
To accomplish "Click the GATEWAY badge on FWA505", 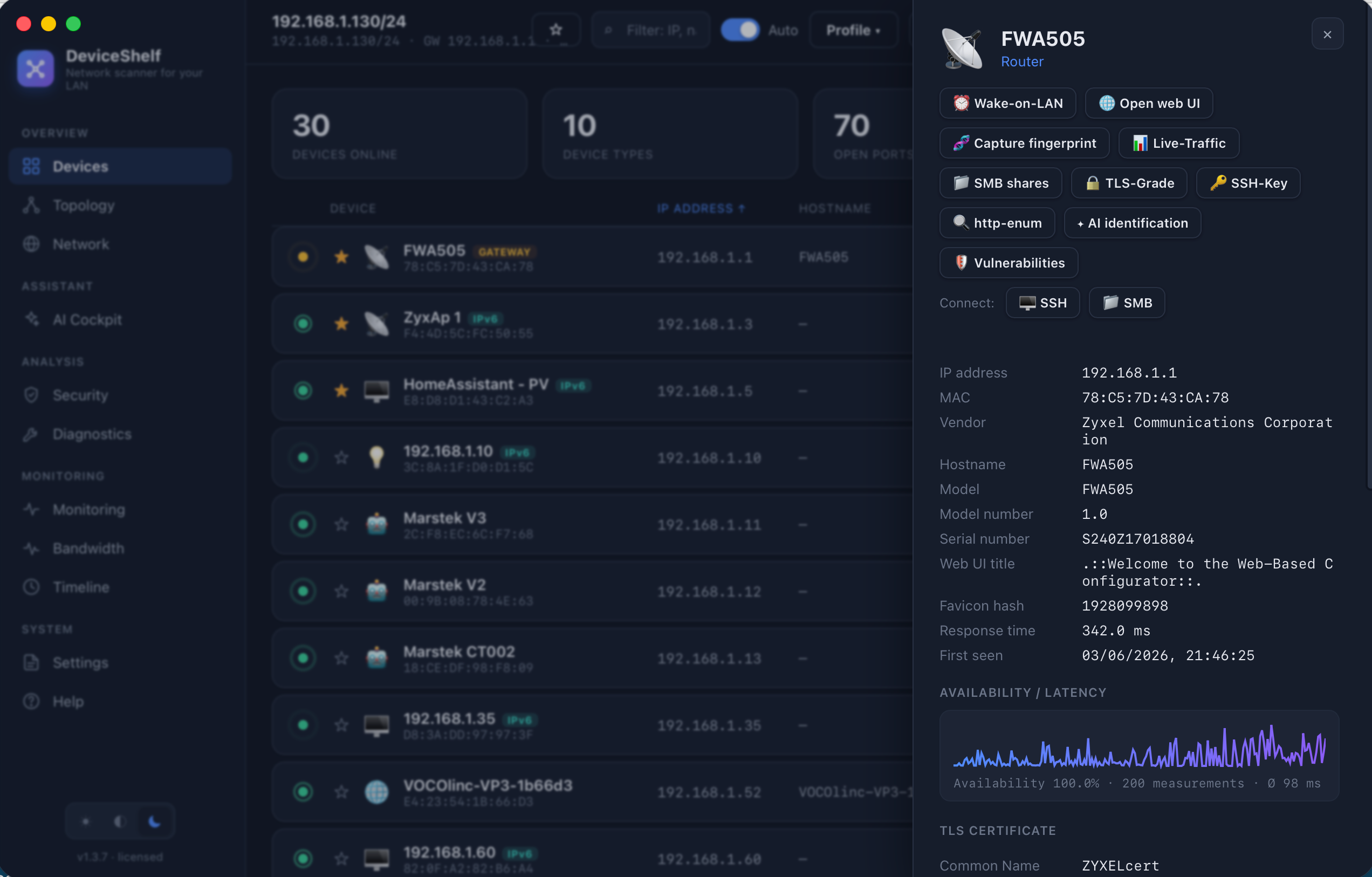I will point(504,252).
